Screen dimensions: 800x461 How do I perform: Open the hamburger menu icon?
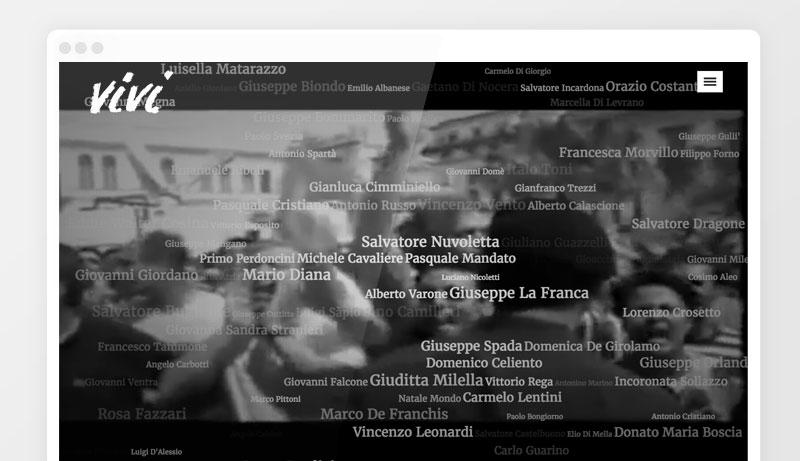click(710, 82)
